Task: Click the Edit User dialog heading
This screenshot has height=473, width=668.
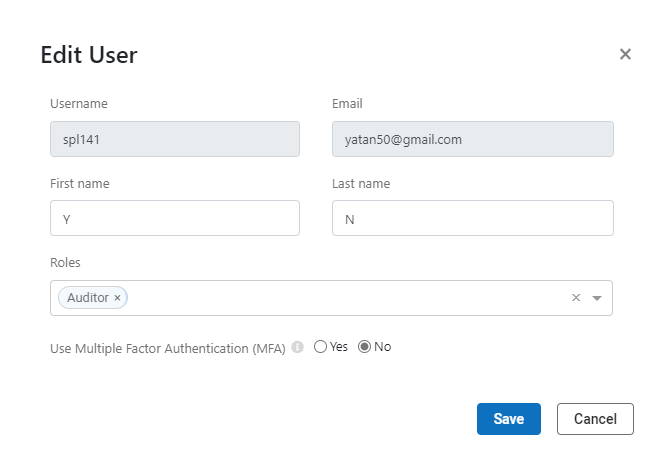Action: click(89, 55)
